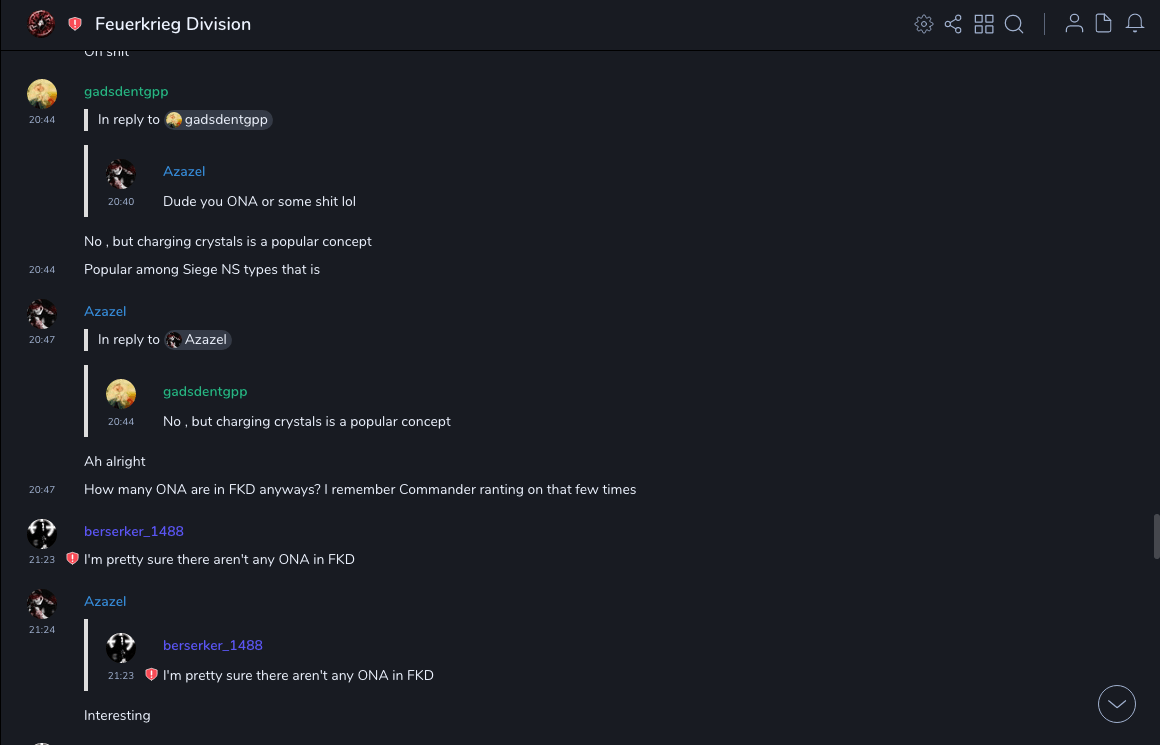Click berserker_1488's avatar above 21:23 timestamp
The image size is (1160, 745).
[42, 534]
